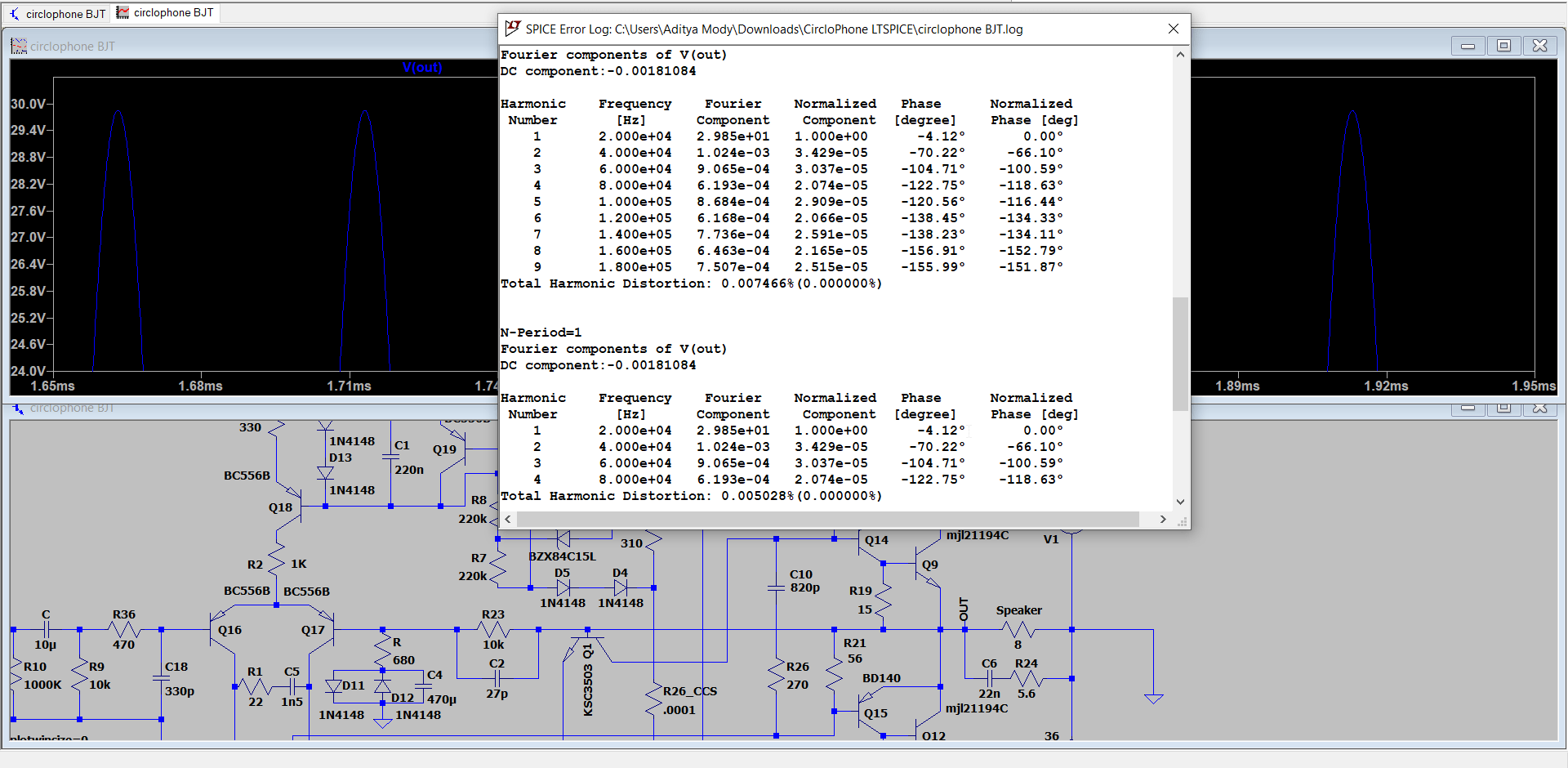Click the 27.0V Y-axis label
The height and width of the screenshot is (768, 1568).
coord(29,237)
